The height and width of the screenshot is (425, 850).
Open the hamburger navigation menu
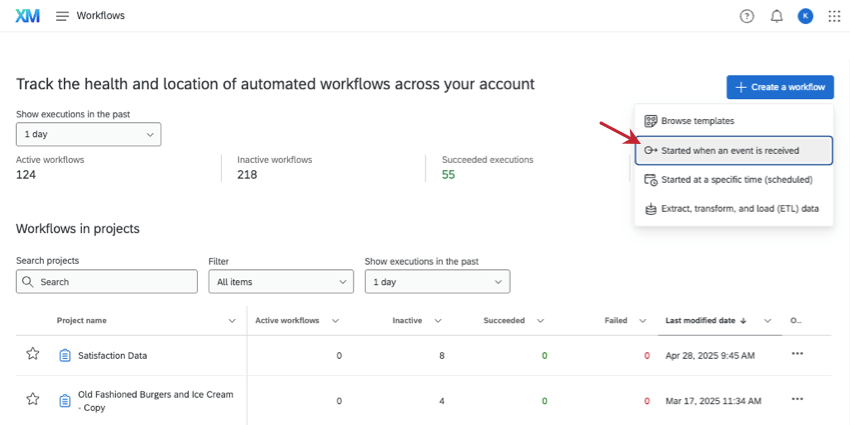(x=62, y=16)
